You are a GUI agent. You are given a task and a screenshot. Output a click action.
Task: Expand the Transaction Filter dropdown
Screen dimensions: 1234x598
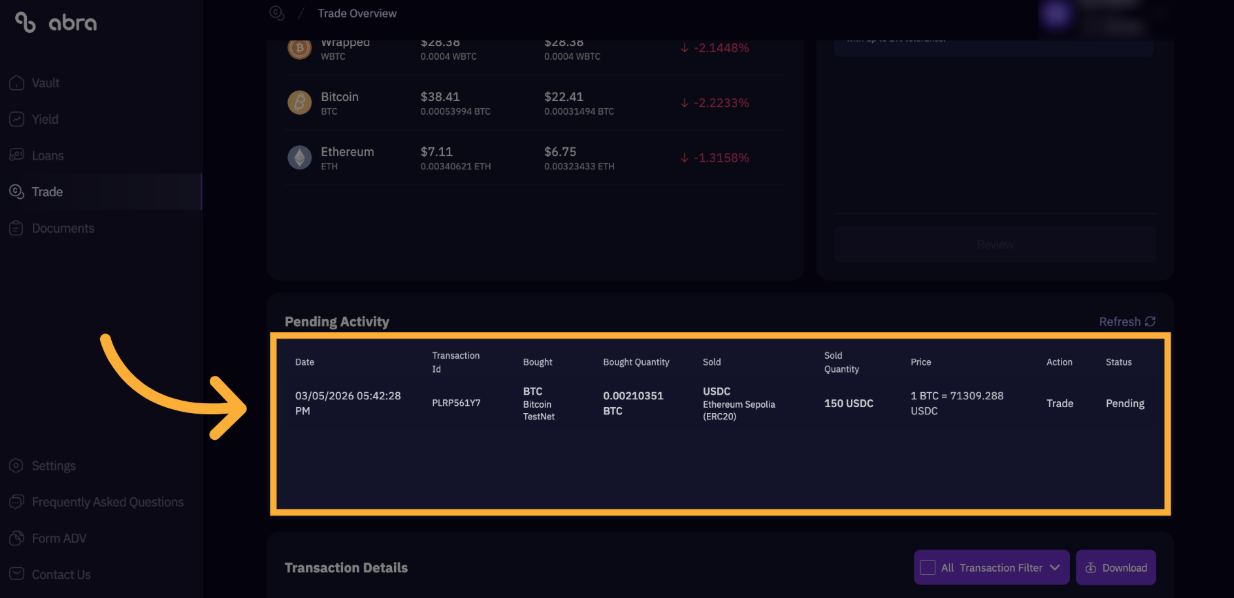(992, 567)
